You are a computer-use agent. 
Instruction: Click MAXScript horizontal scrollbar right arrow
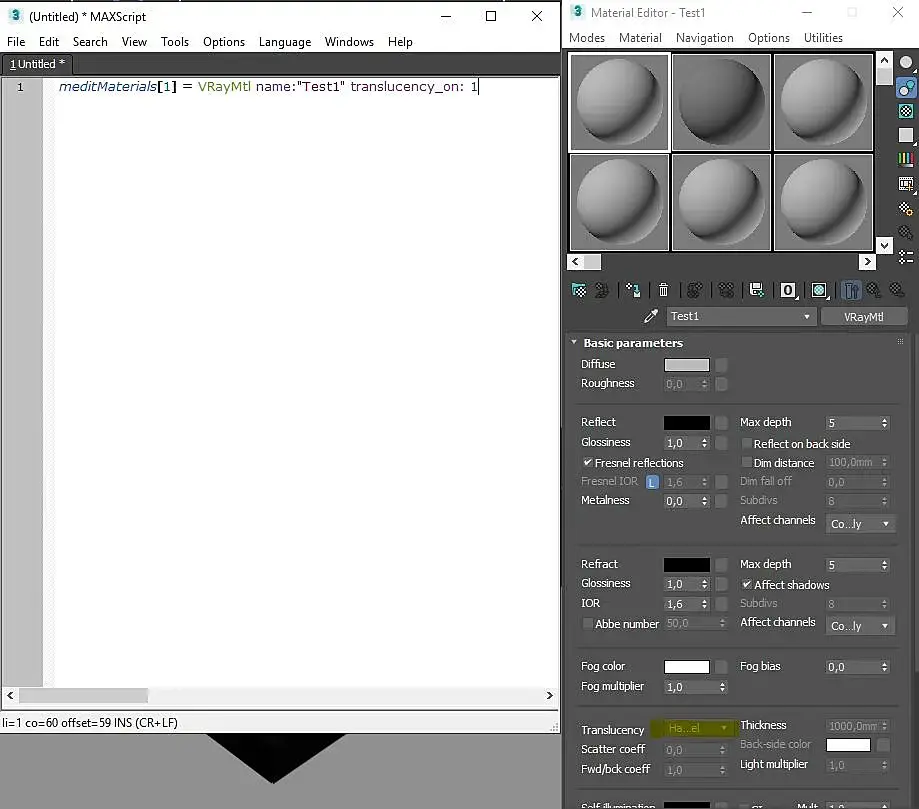click(x=549, y=695)
